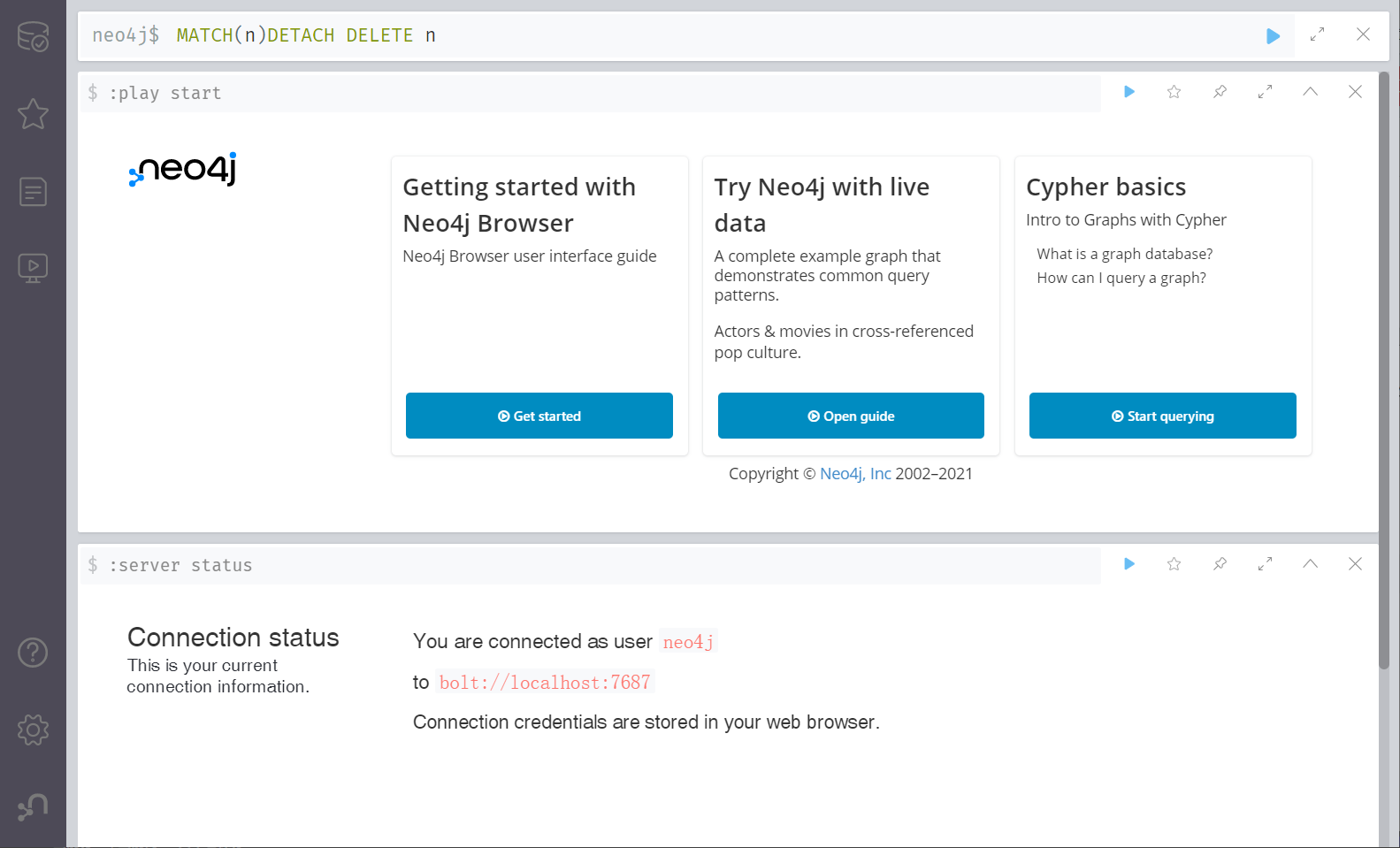Open the Guides sidebar panel
The width and height of the screenshot is (1400, 848).
point(33,268)
